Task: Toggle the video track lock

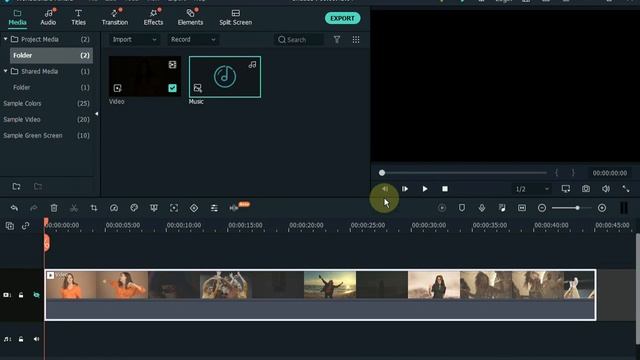Action: (x=21, y=295)
